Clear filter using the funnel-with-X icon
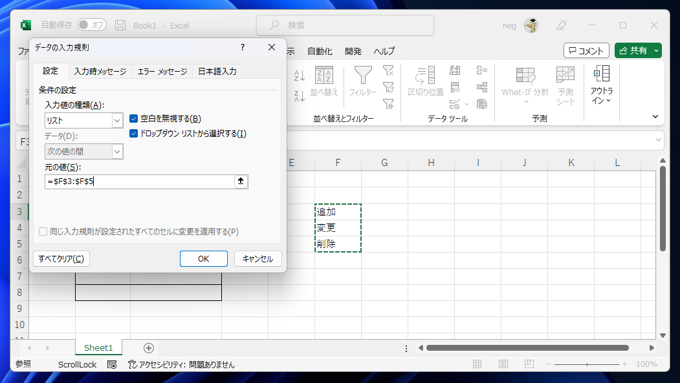The image size is (680, 383). [388, 70]
